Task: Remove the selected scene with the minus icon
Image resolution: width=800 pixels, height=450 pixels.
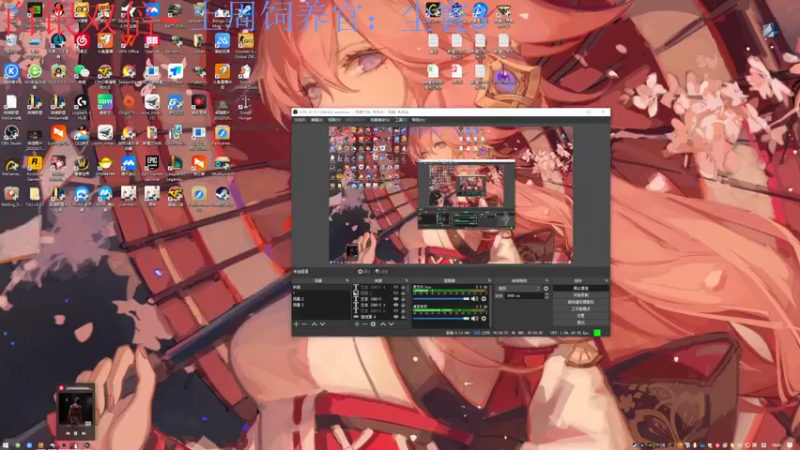Action: coord(304,324)
